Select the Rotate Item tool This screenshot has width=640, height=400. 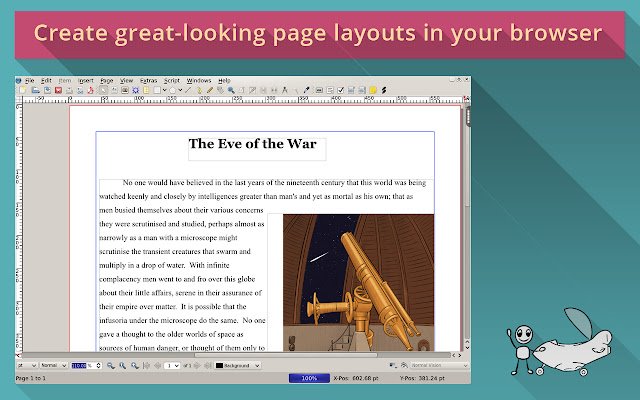coord(220,90)
